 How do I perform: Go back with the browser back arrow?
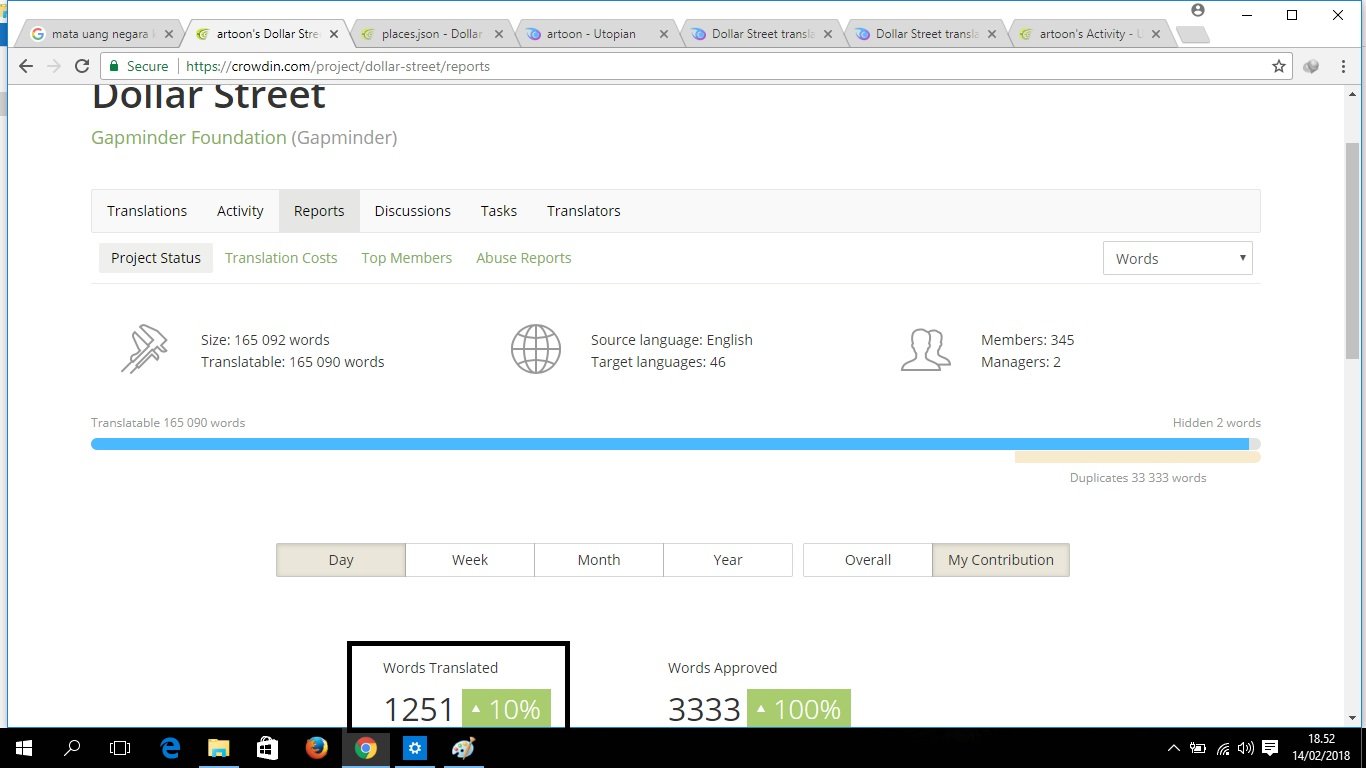[x=26, y=66]
